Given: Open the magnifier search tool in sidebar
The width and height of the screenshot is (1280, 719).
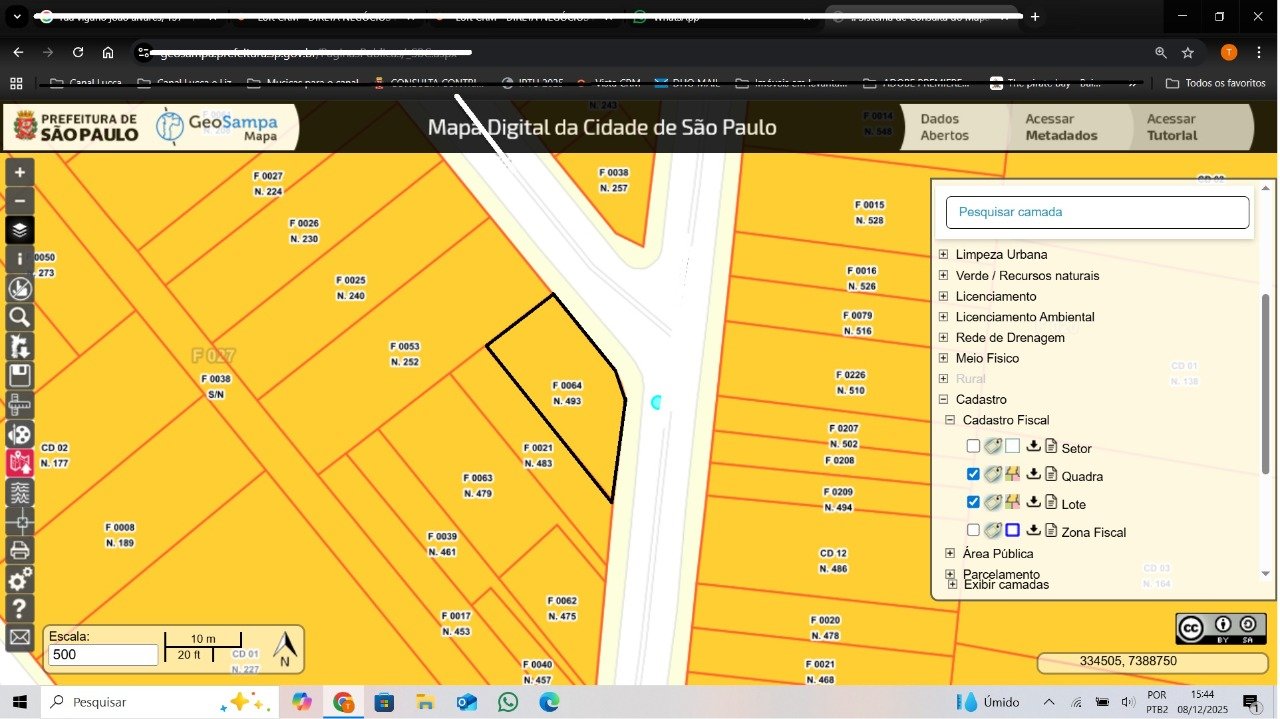Looking at the screenshot, I should pyautogui.click(x=20, y=318).
